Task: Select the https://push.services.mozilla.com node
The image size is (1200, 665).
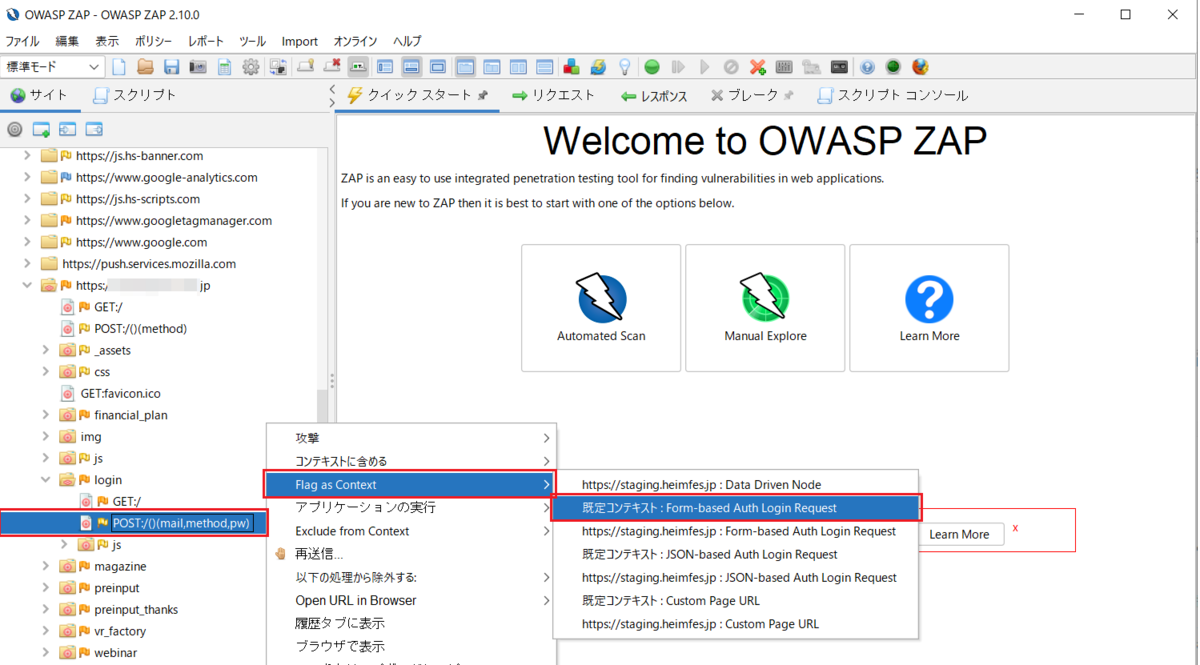Action: coord(149,264)
